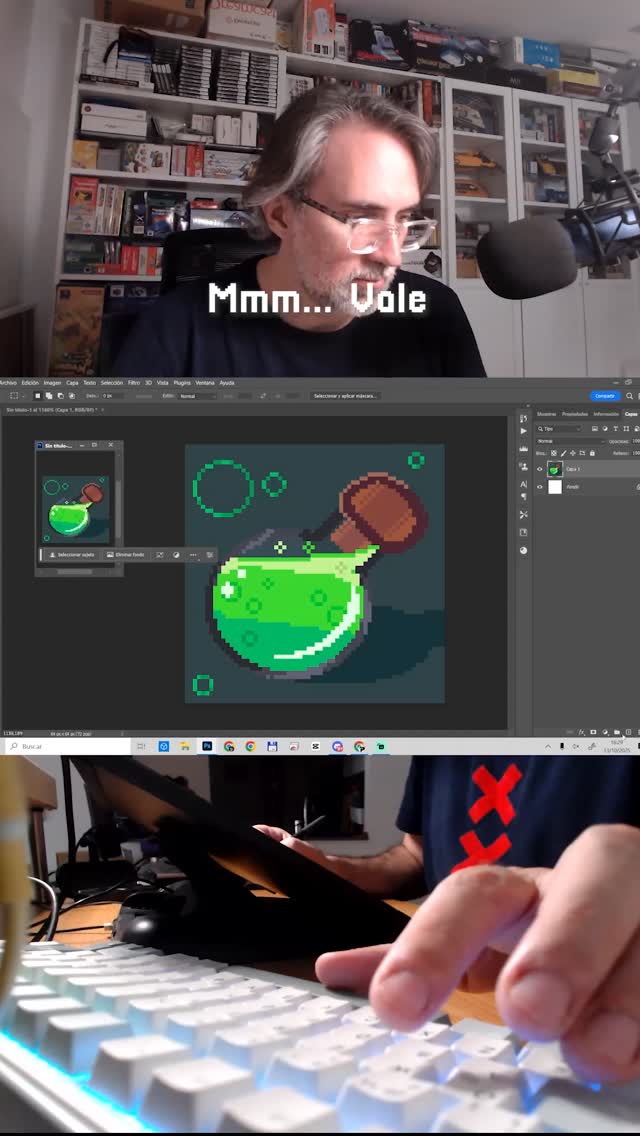Viewport: 640px width, 1136px height.
Task: Click the Compartir button
Action: pos(605,396)
